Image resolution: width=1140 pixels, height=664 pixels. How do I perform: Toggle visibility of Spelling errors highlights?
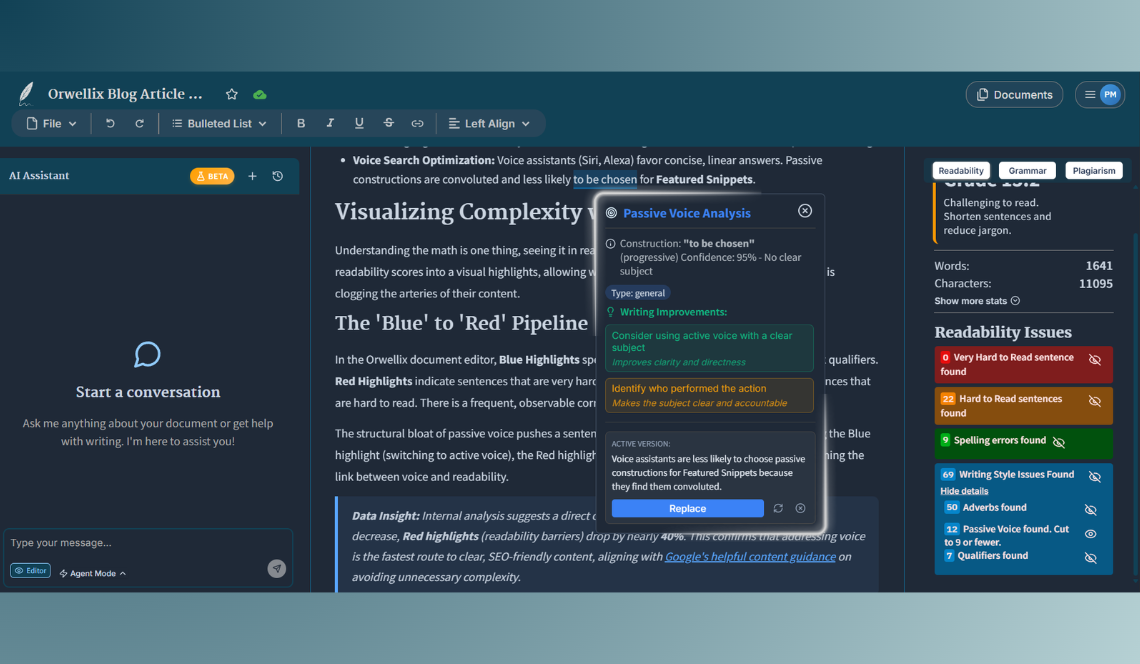point(1059,442)
